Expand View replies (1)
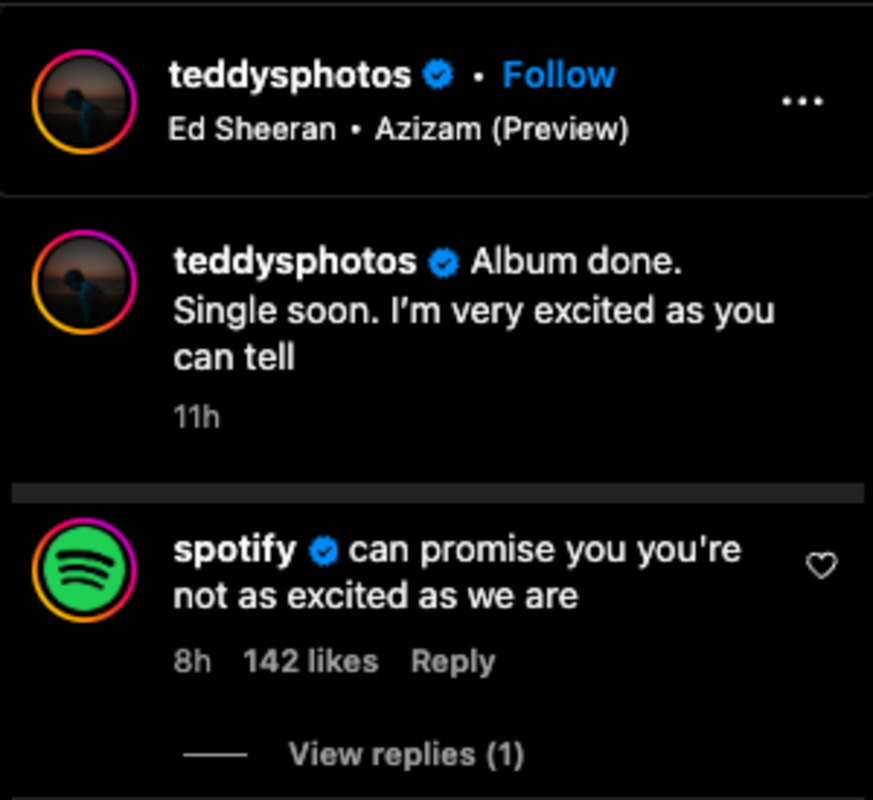This screenshot has width=873, height=800. [x=405, y=754]
